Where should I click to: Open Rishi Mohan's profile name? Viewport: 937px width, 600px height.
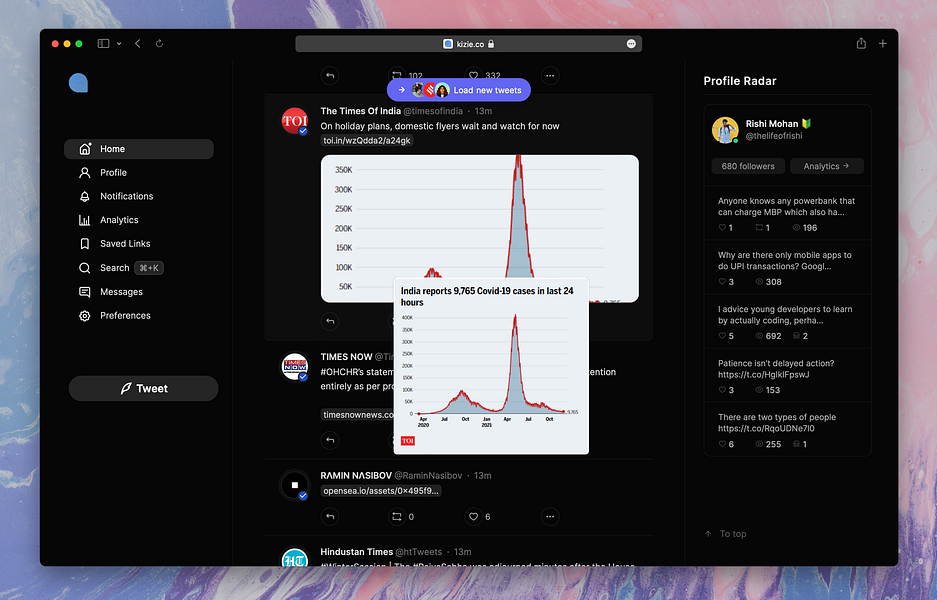coord(771,124)
